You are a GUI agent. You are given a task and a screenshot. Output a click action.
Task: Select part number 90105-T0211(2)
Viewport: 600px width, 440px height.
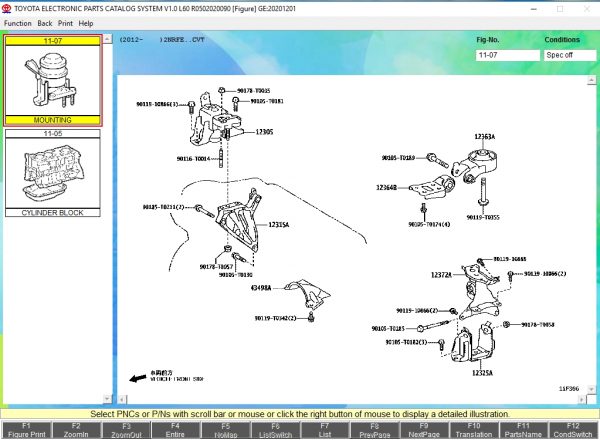[x=163, y=207]
